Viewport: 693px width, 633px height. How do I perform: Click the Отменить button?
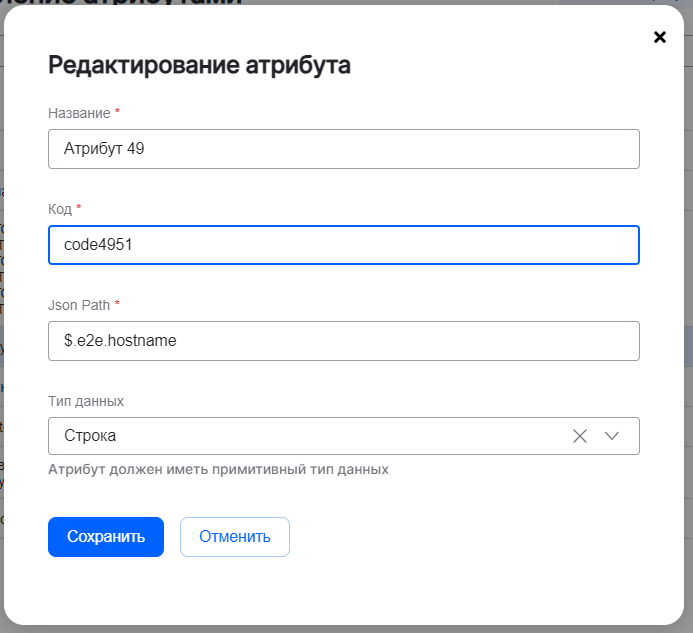[234, 537]
